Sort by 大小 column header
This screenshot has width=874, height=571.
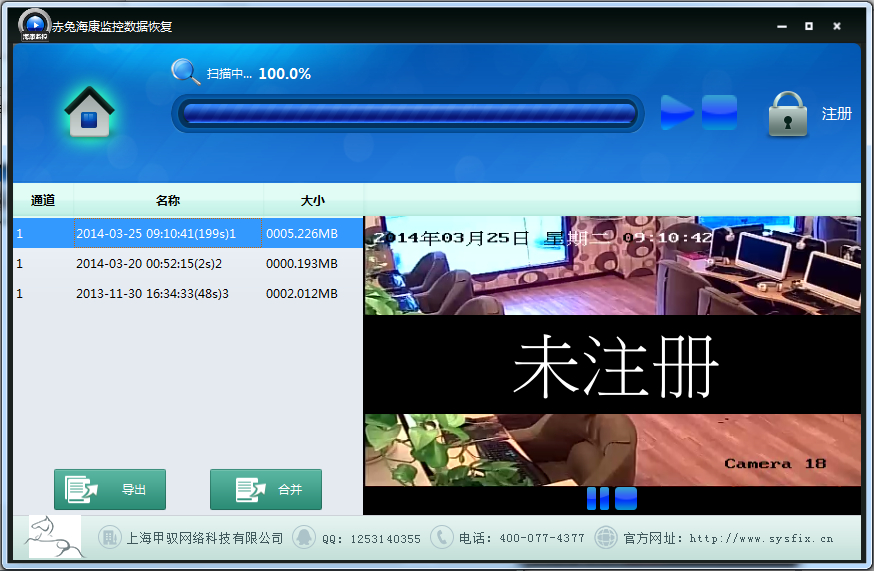click(312, 200)
